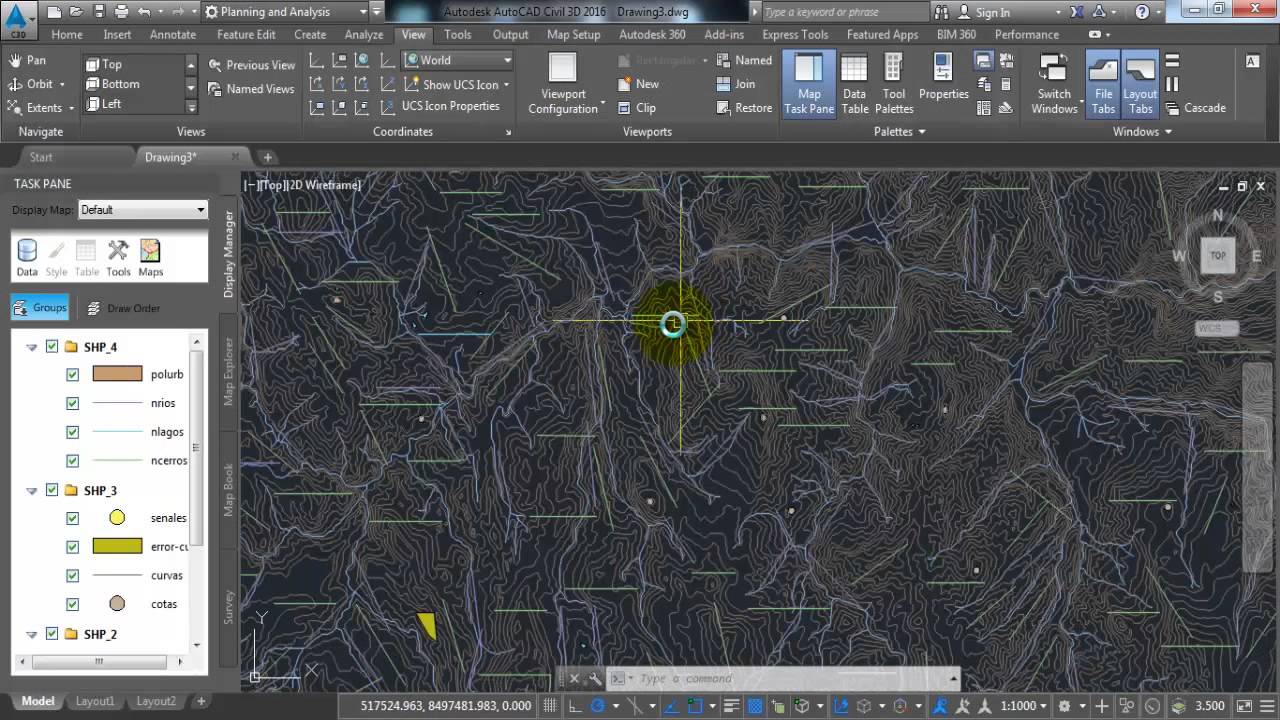Collapse the SHP_2 group
This screenshot has height=720, width=1280.
[x=32, y=634]
